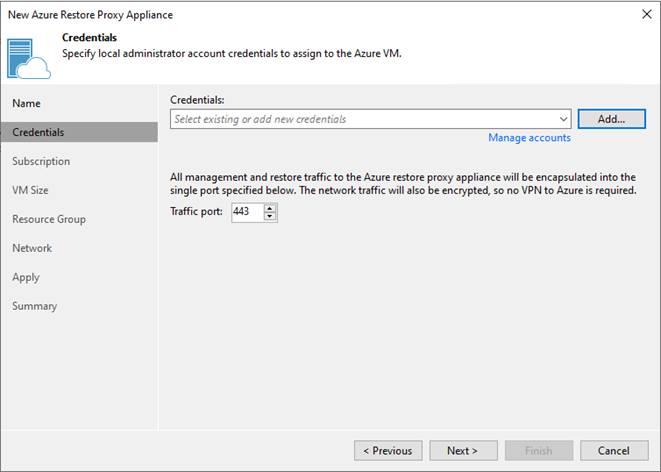Click the Add... credentials button
This screenshot has width=661, height=472.
(611, 119)
